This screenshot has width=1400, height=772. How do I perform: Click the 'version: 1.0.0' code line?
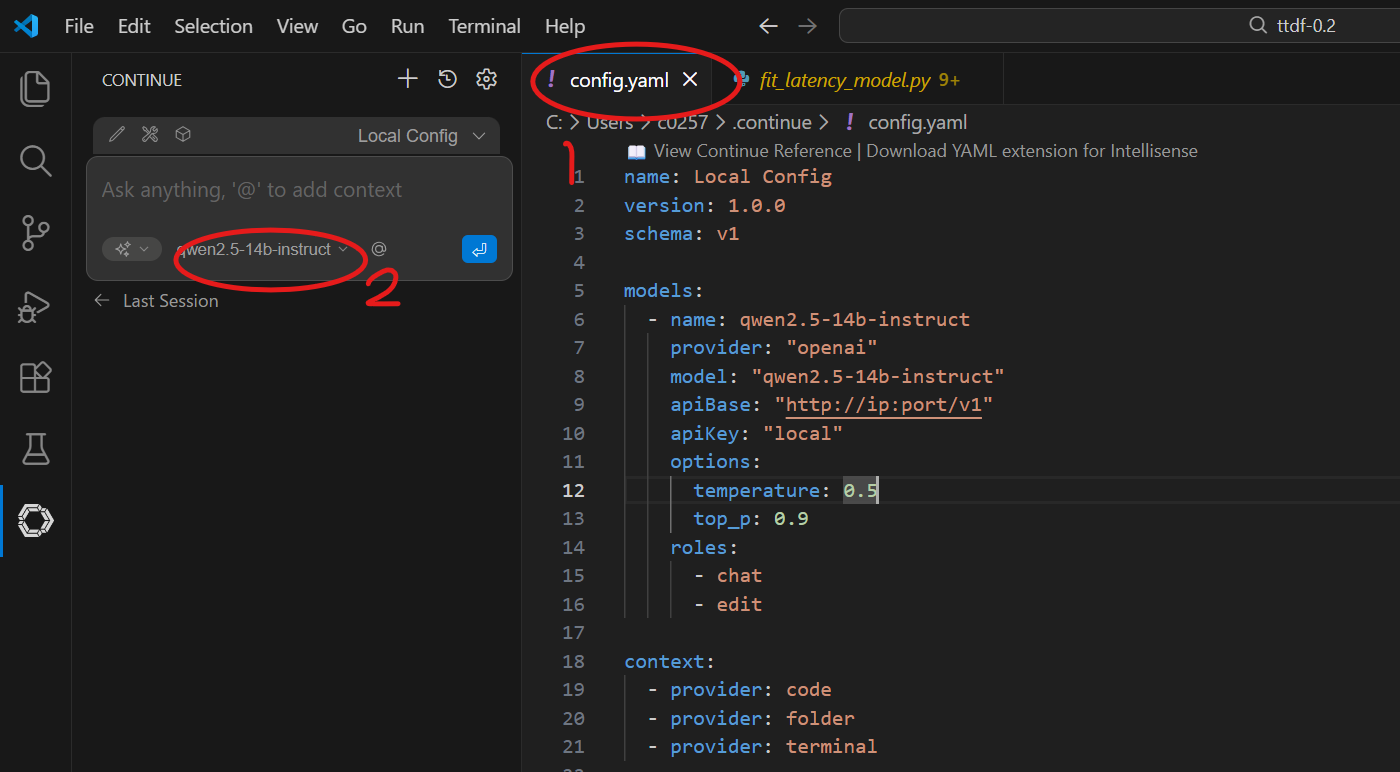tap(705, 205)
